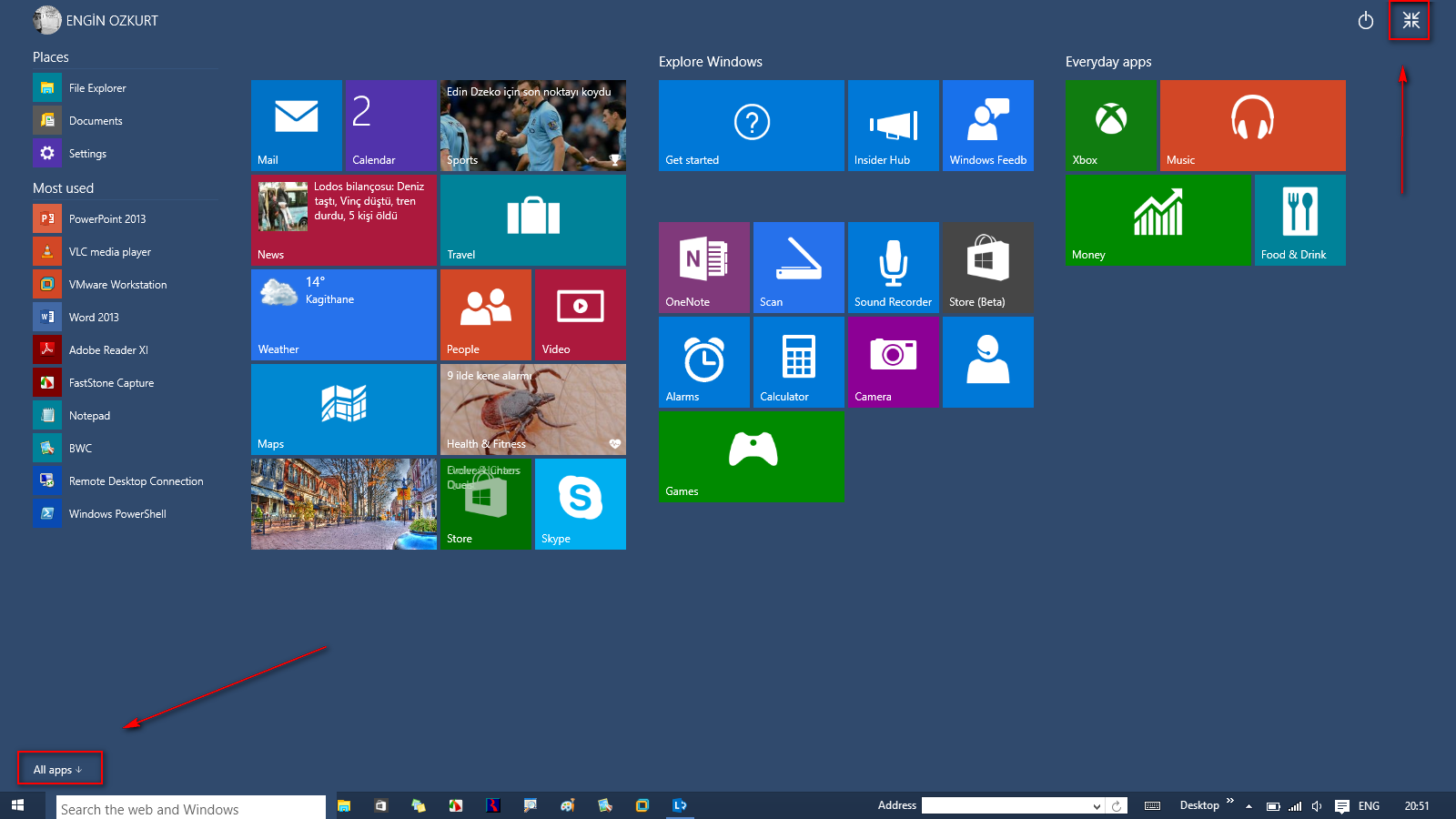Expand the All apps list
Viewport: 1456px width, 819px height.
(x=58, y=770)
